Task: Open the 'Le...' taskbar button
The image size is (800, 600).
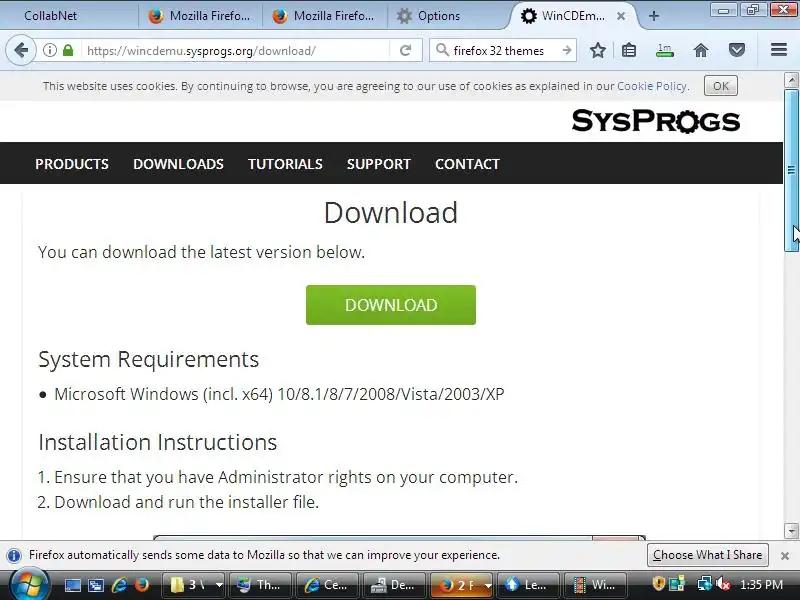Action: pyautogui.click(x=528, y=585)
